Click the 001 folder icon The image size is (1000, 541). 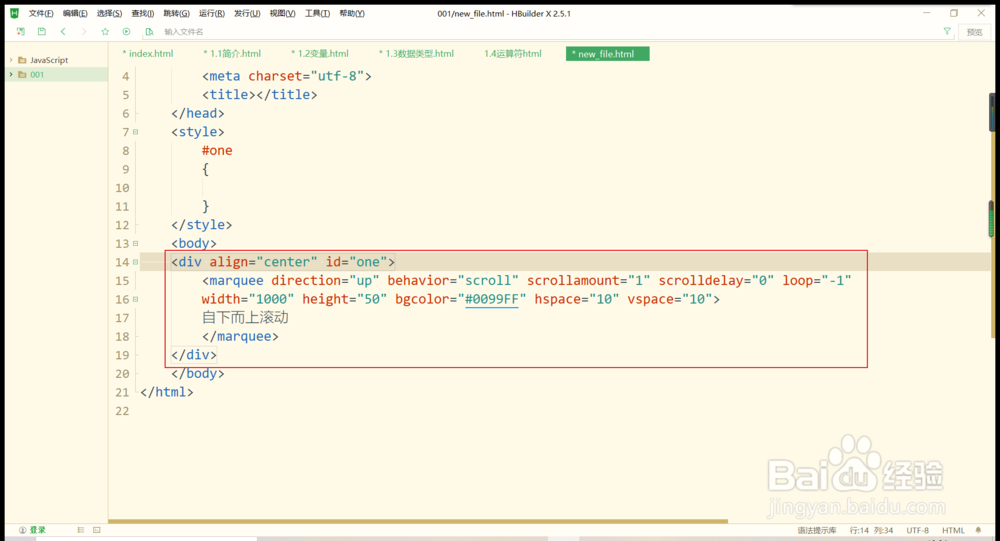click(22, 75)
